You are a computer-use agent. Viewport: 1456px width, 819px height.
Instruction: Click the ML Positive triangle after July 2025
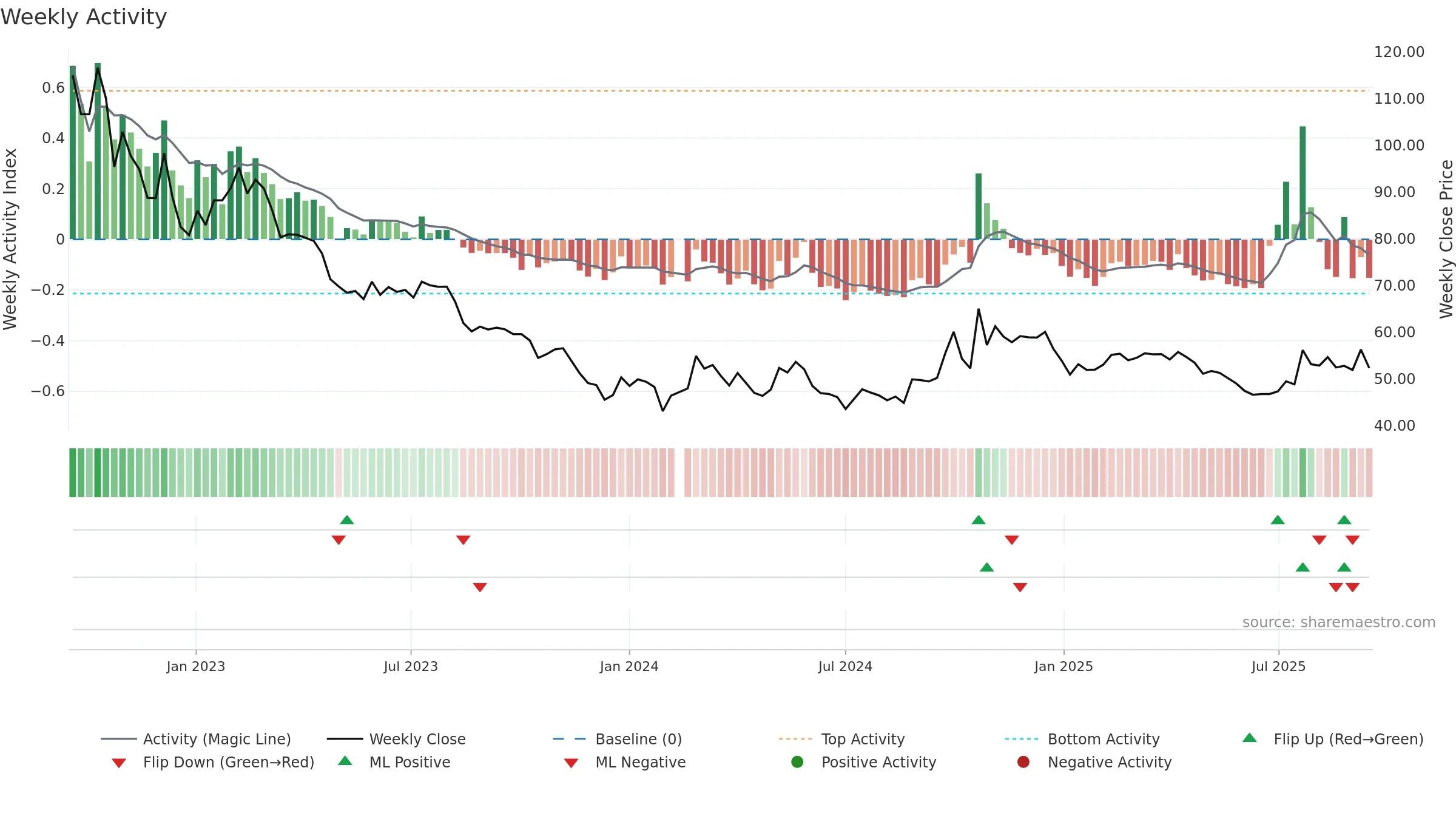[x=1303, y=567]
